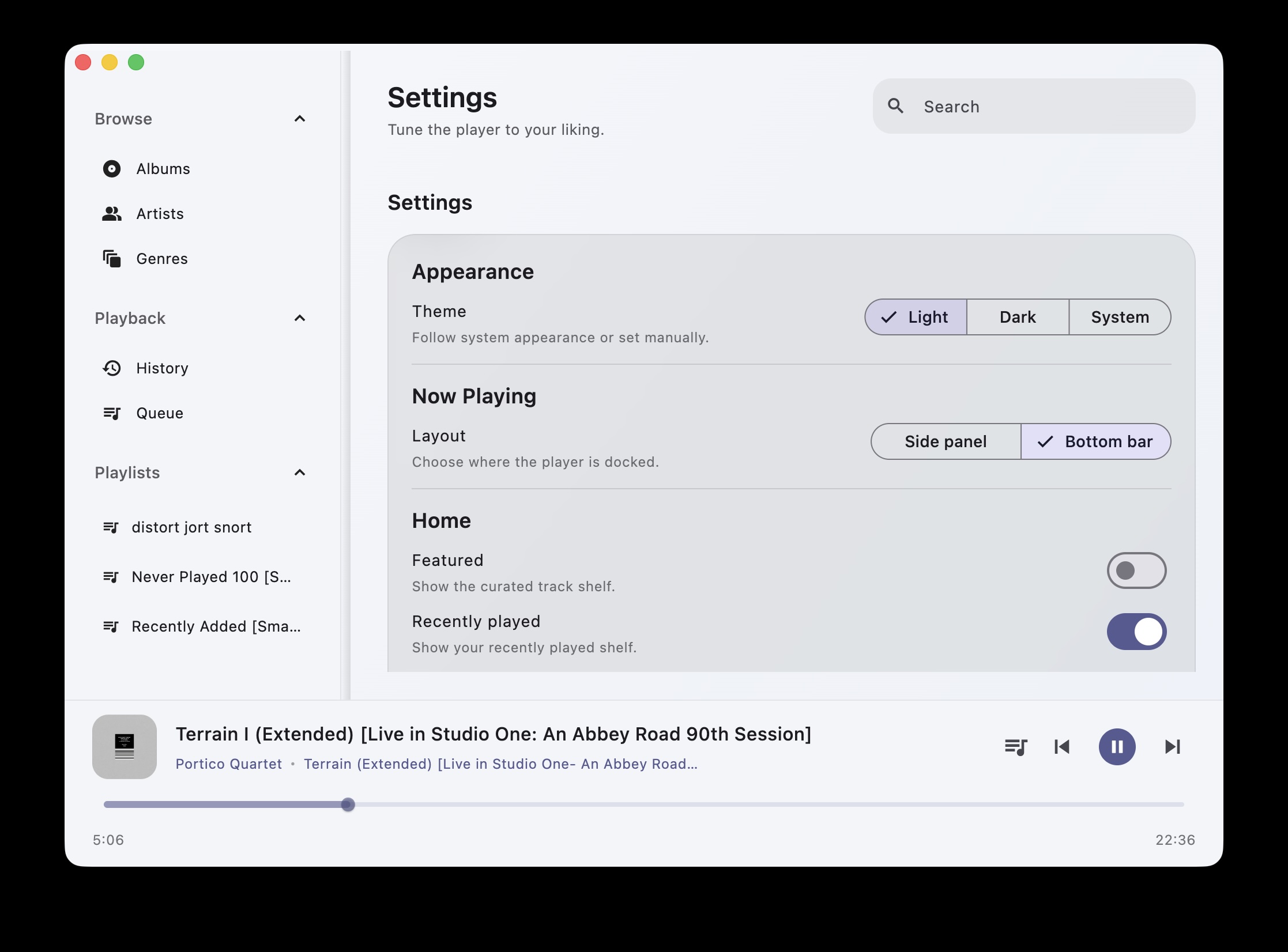
Task: Collapse the Browse section
Action: point(299,119)
